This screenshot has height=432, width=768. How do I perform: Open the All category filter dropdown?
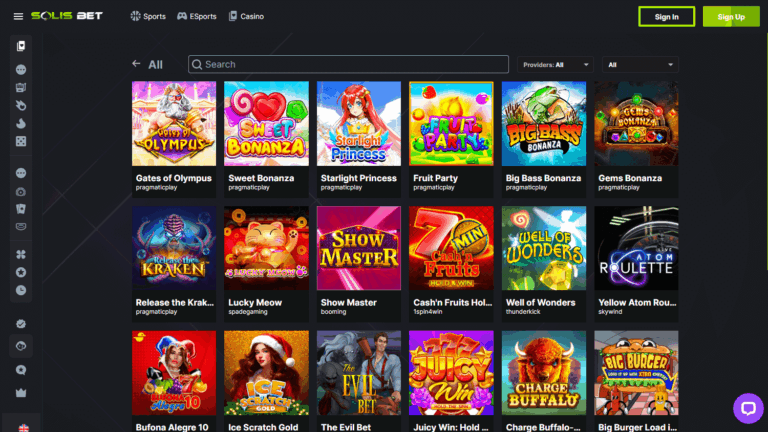click(640, 65)
